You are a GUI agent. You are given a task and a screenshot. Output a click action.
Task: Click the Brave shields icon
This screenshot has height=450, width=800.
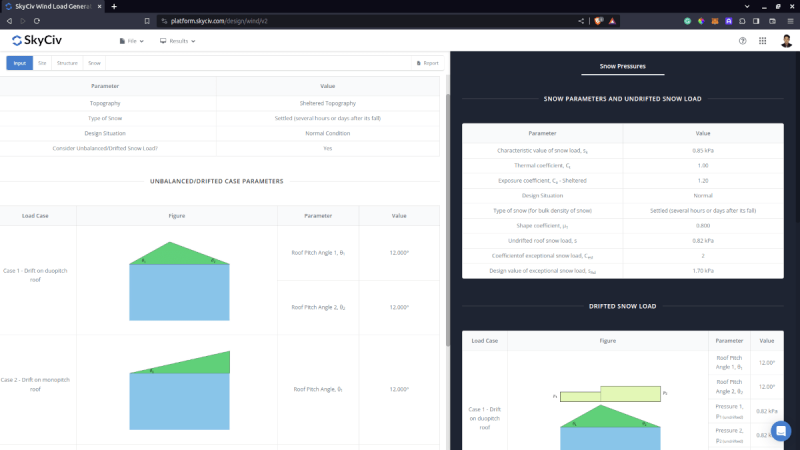598,20
